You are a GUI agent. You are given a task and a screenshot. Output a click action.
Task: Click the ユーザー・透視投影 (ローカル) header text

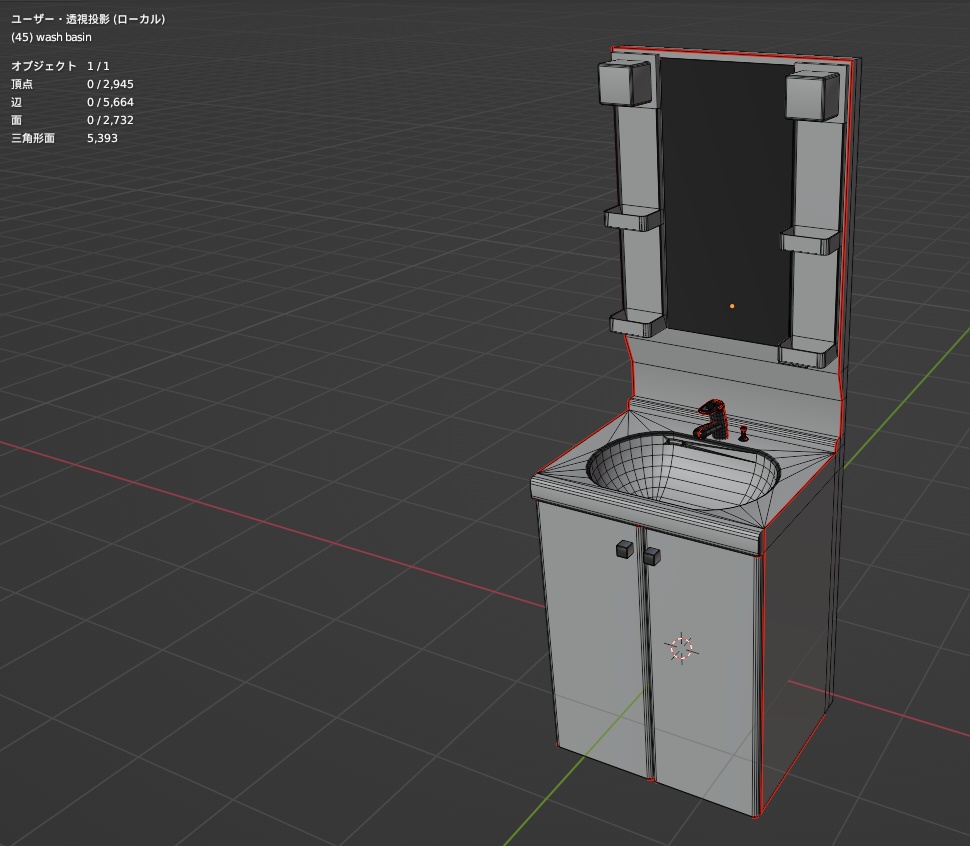[x=88, y=18]
